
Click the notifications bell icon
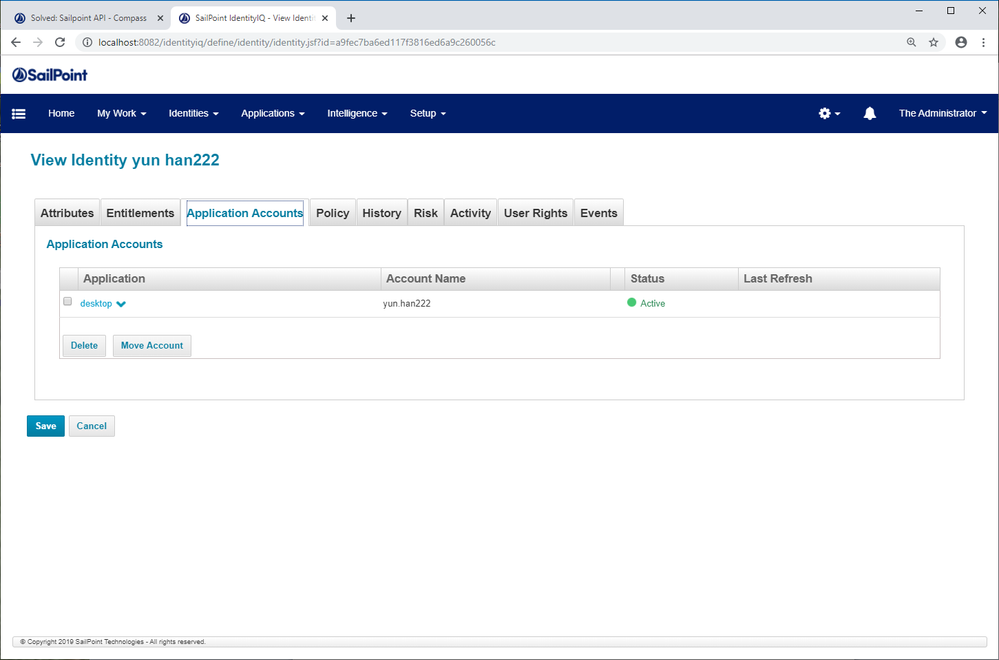[x=869, y=114]
